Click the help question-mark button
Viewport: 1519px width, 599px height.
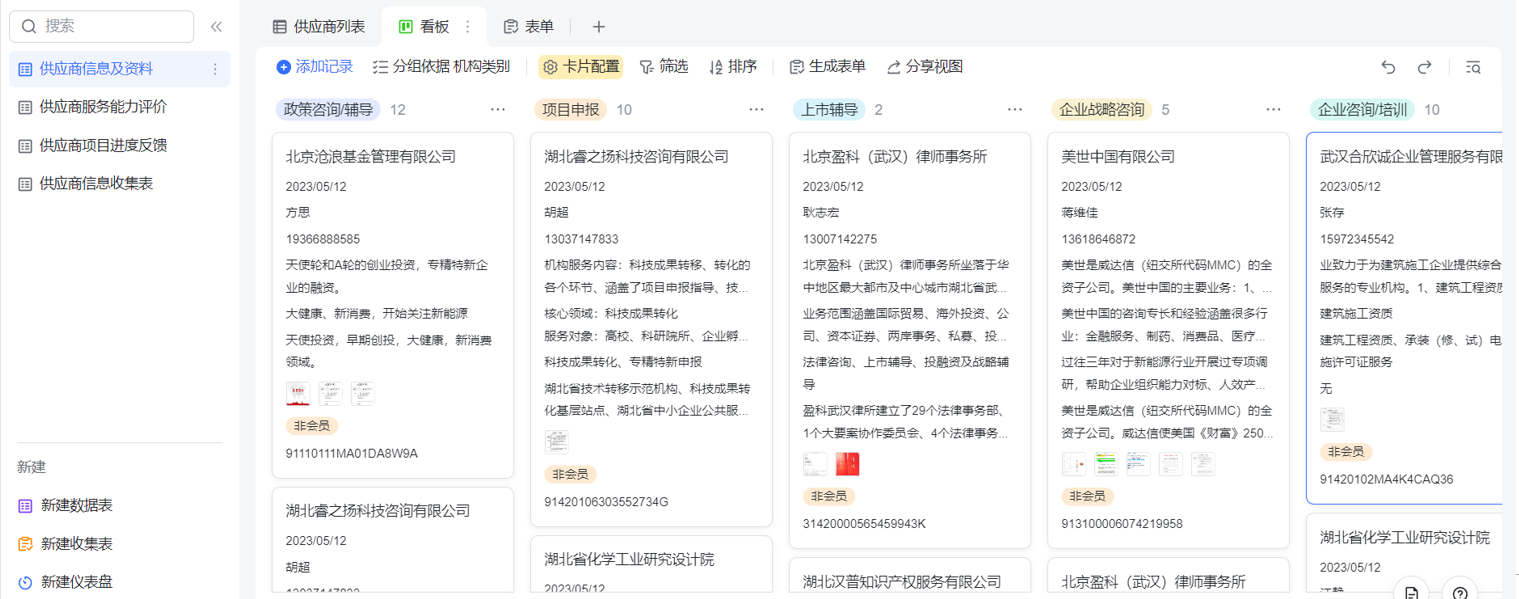(1461, 592)
